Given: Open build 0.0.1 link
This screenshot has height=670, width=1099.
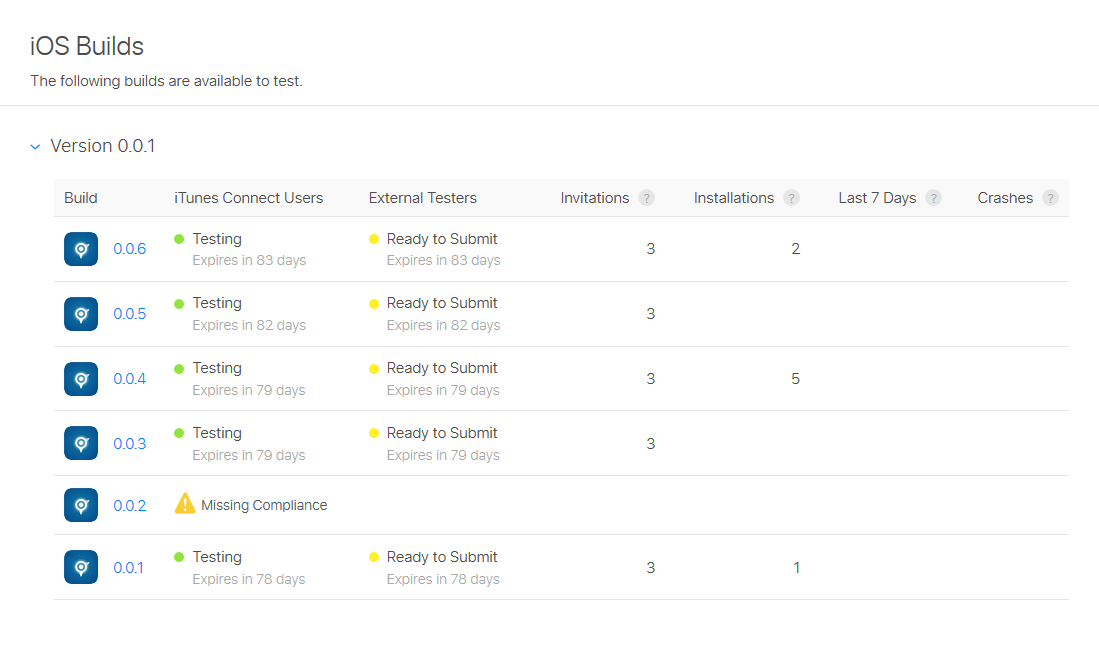Looking at the screenshot, I should click(128, 568).
